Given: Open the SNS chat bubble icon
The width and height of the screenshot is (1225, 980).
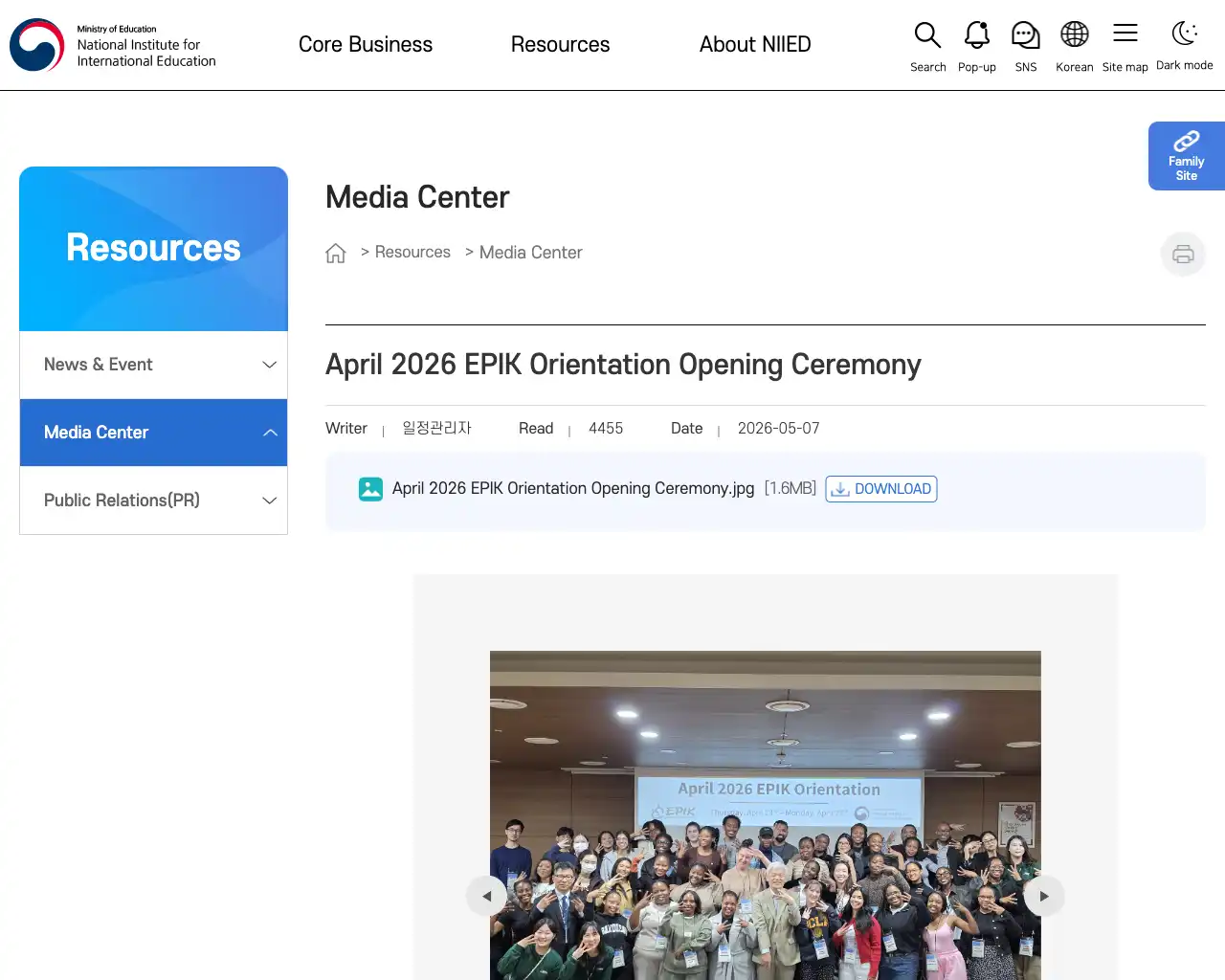Looking at the screenshot, I should (x=1025, y=35).
